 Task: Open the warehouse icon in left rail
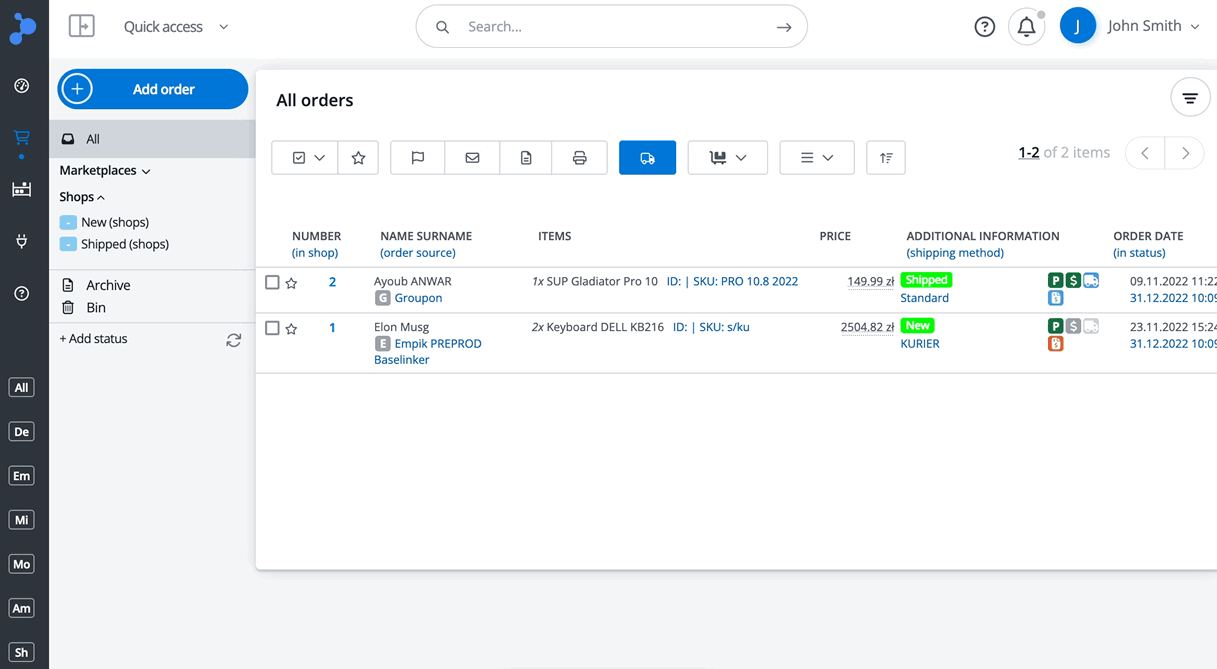click(x=22, y=190)
